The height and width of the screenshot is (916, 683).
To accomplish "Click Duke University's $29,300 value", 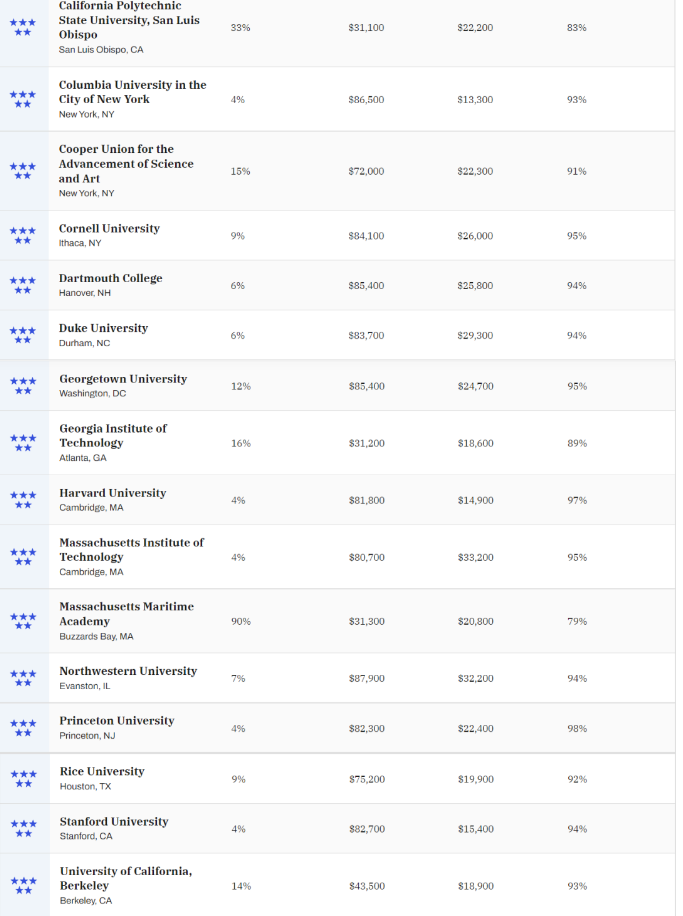I will point(476,335).
